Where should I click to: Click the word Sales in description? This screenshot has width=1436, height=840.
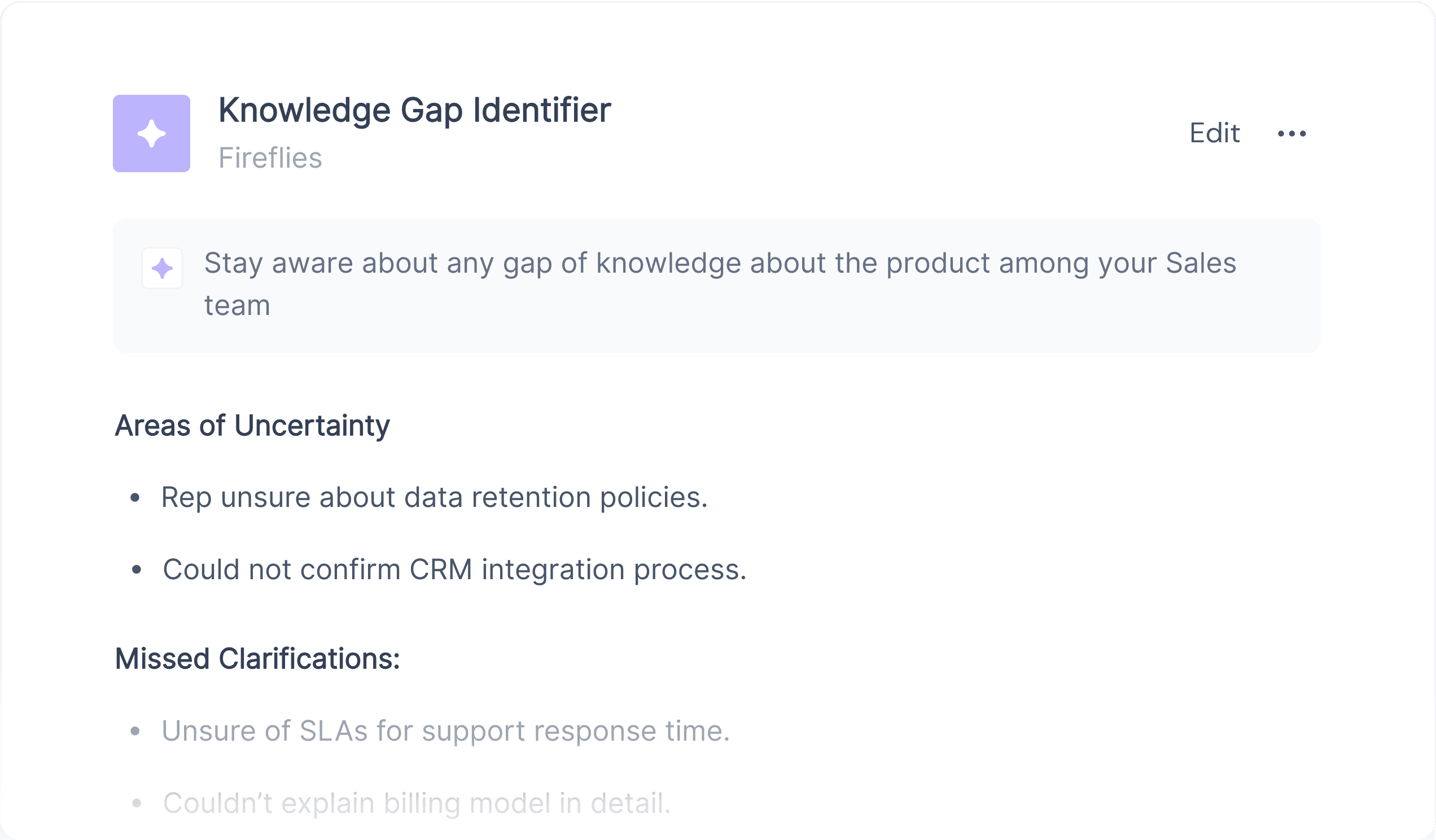click(x=1201, y=262)
